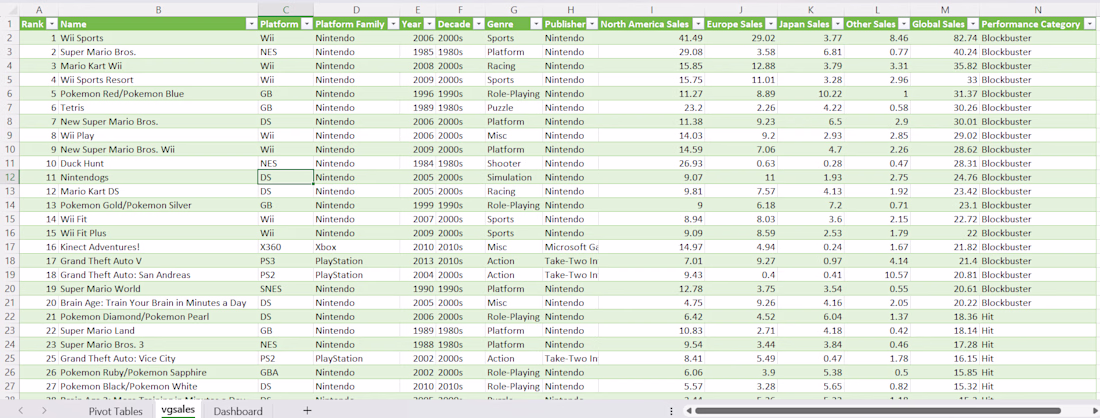Click the Puzzle genre cell in row 7
Viewport: 1100px width, 418px height.
[x=514, y=108]
